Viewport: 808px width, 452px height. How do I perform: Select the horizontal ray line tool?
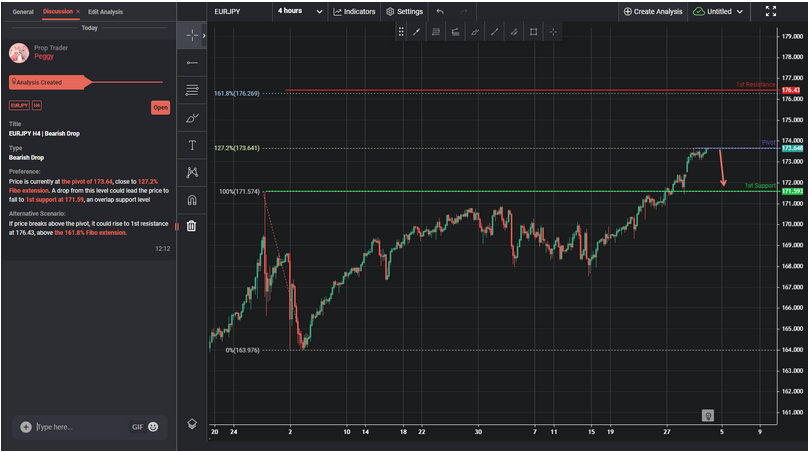192,63
